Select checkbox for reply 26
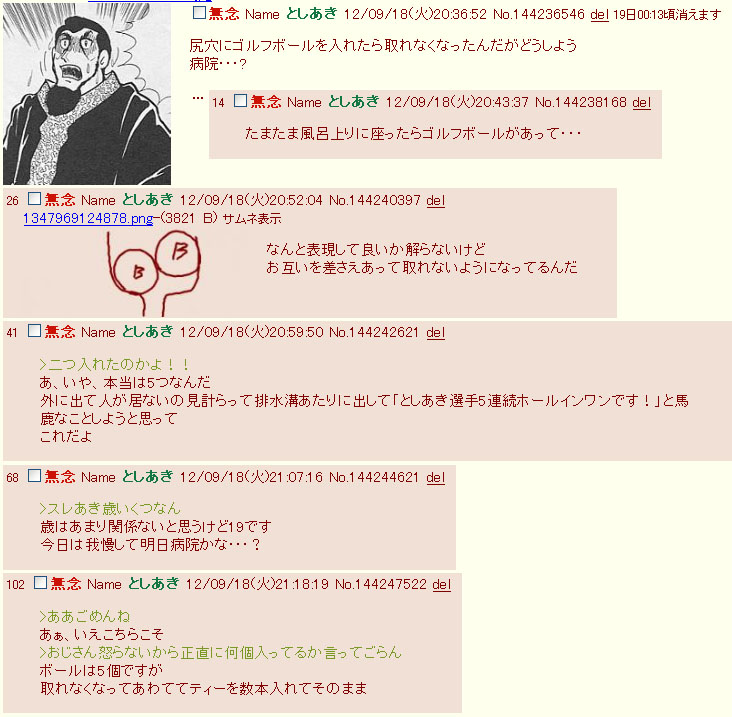The width and height of the screenshot is (732, 717). click(x=35, y=199)
